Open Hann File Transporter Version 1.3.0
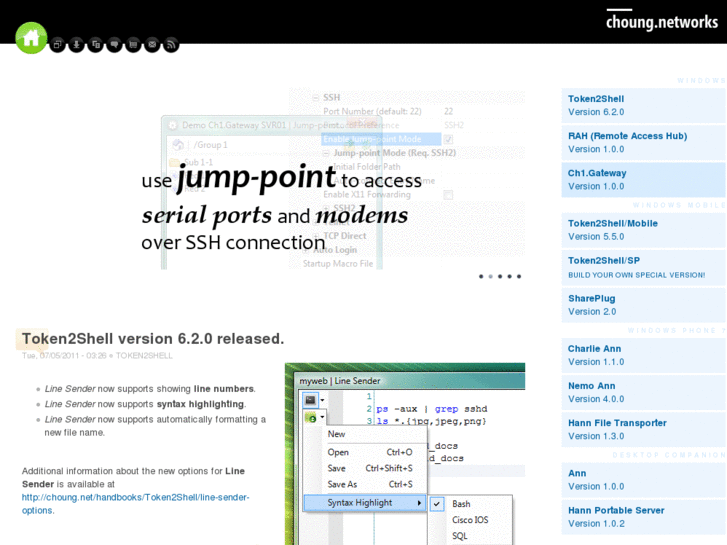The width and height of the screenshot is (727, 545). click(644, 429)
